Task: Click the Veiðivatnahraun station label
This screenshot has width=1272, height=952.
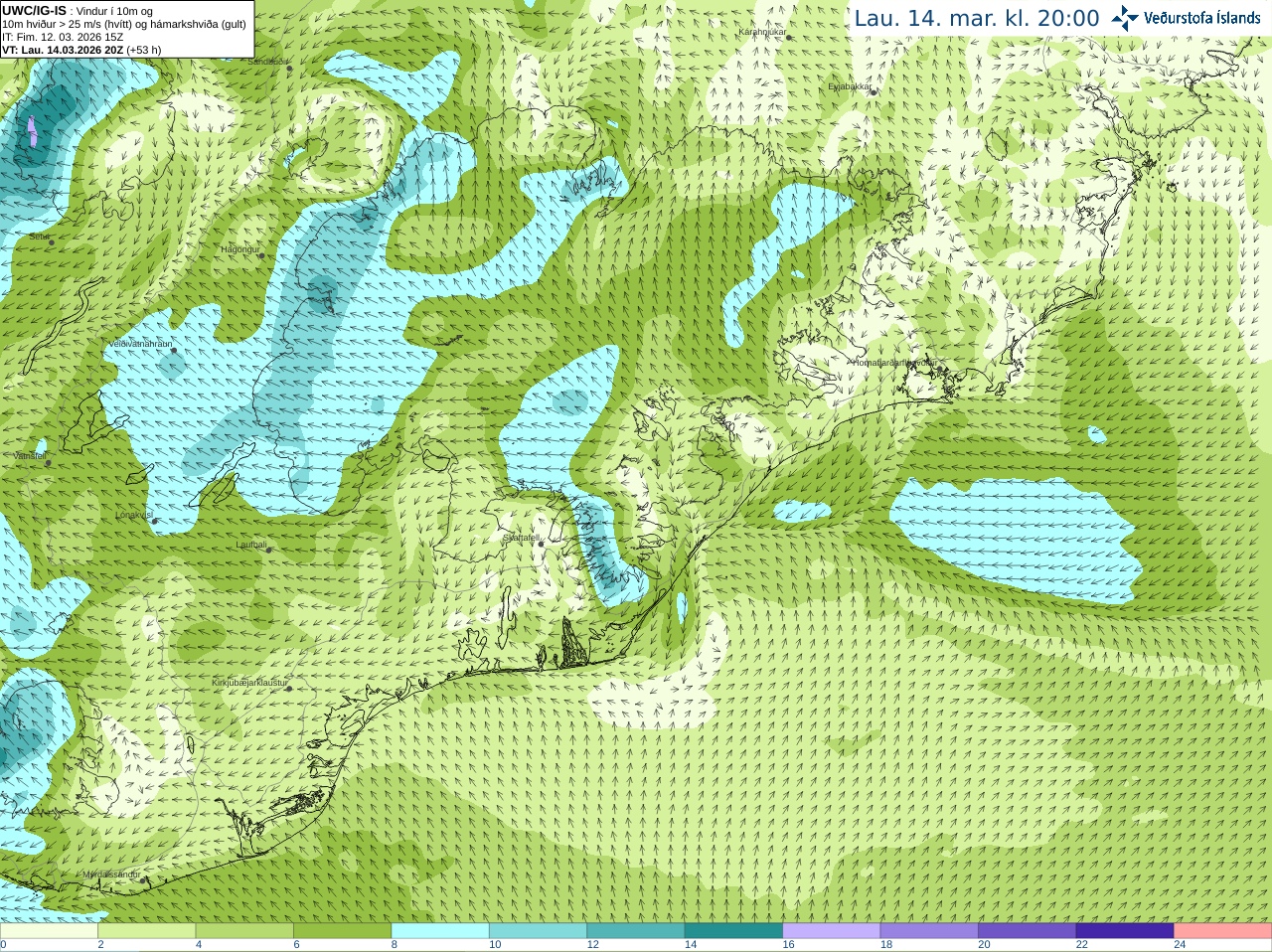Action: tap(140, 344)
